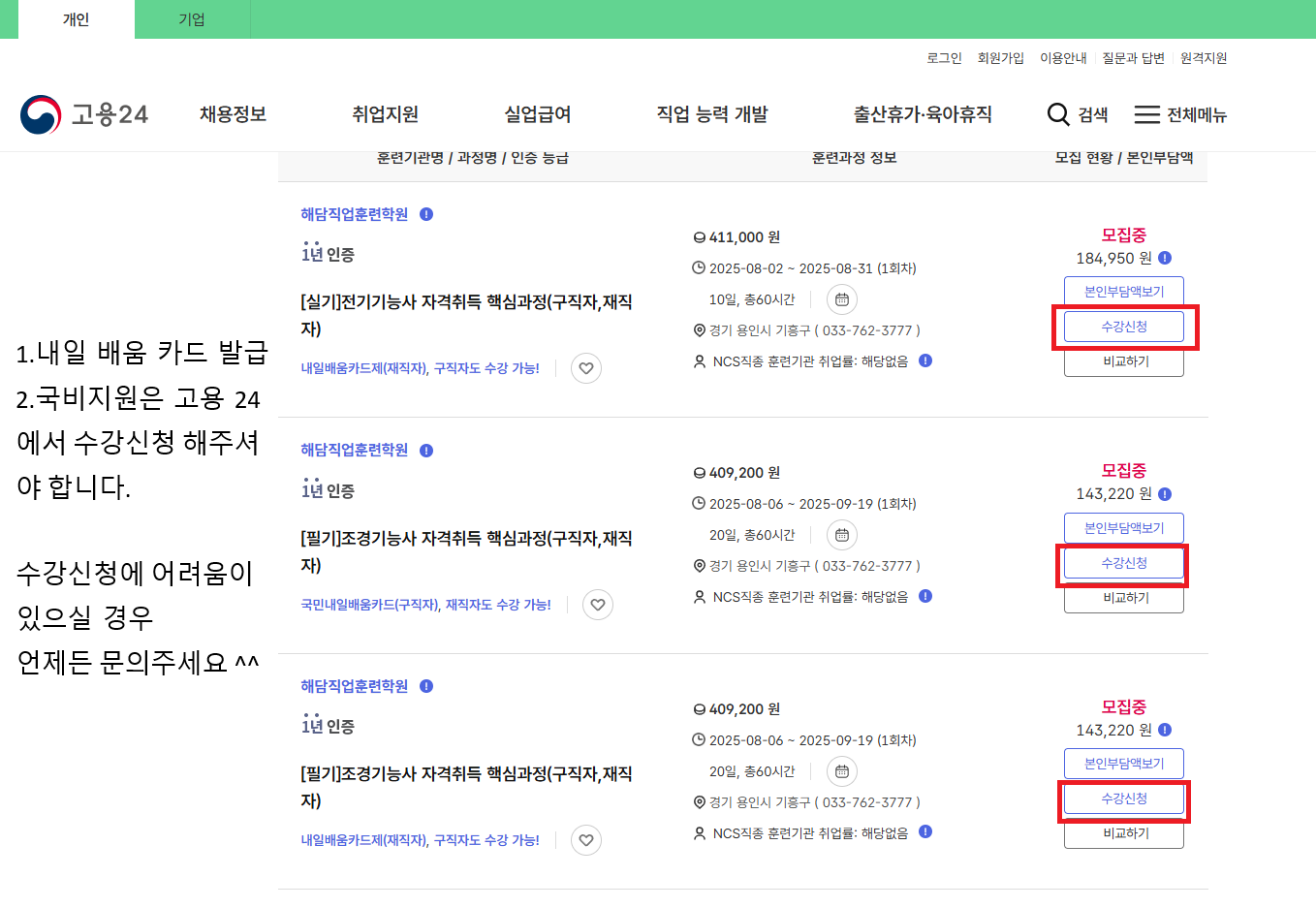Viewport: 1316px width, 908px height.
Task: Click 수강신청 for 조경기능사 내일배움카드제(재직자) course
Action: coord(1124,798)
